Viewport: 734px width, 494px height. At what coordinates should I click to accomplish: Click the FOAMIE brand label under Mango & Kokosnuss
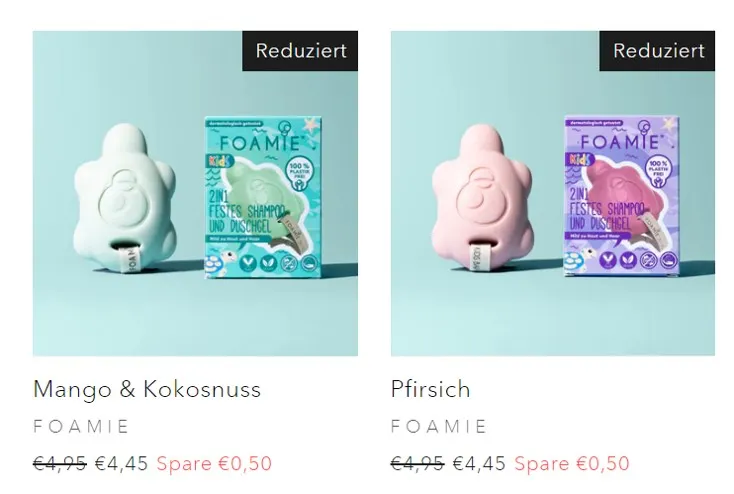[x=81, y=427]
